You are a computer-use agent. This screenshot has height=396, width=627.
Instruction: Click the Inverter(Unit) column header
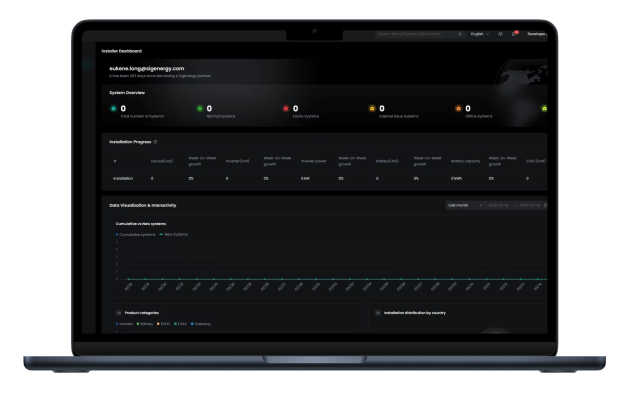pyautogui.click(x=237, y=161)
